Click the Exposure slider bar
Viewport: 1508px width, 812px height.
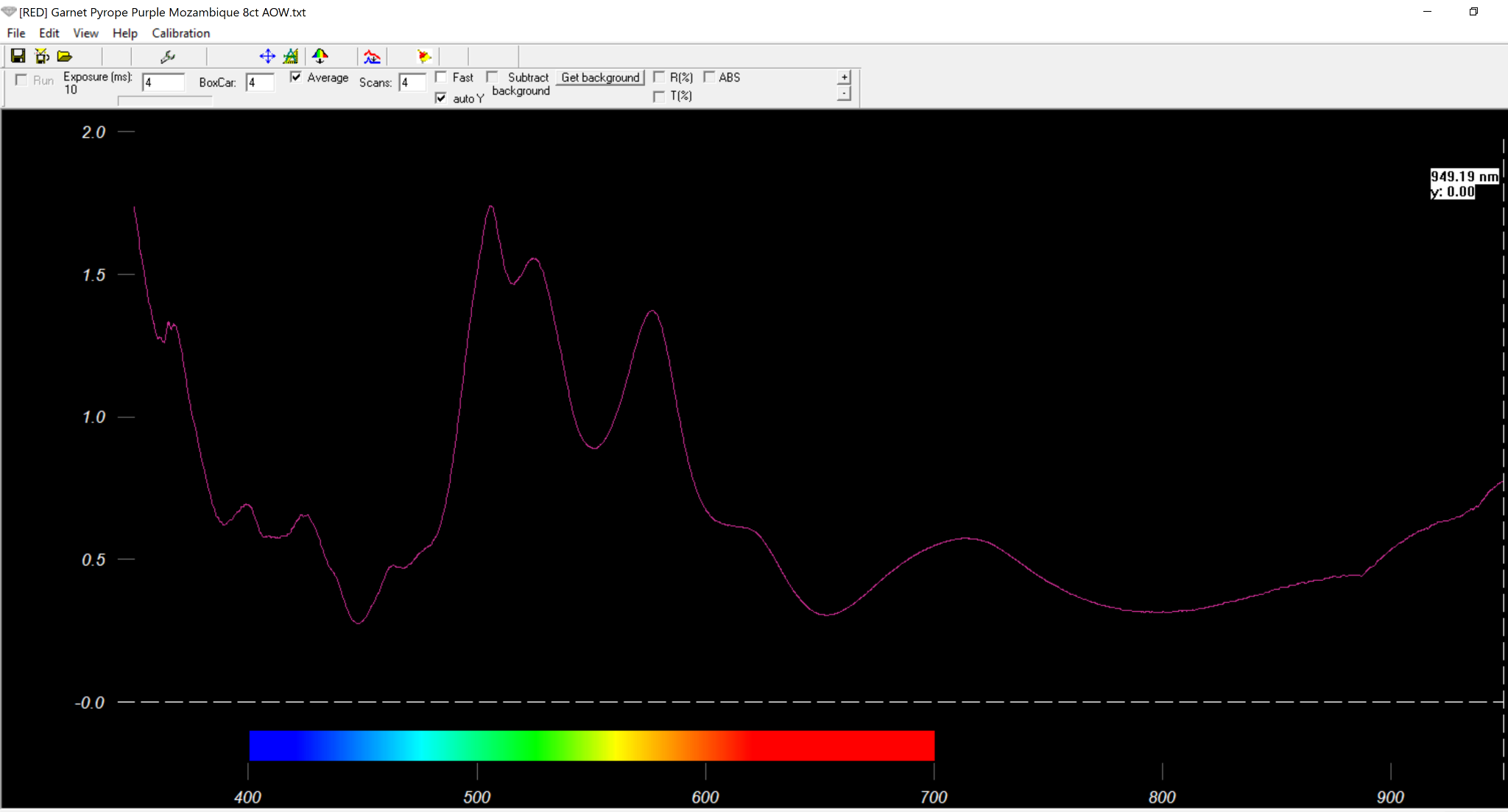click(x=165, y=101)
